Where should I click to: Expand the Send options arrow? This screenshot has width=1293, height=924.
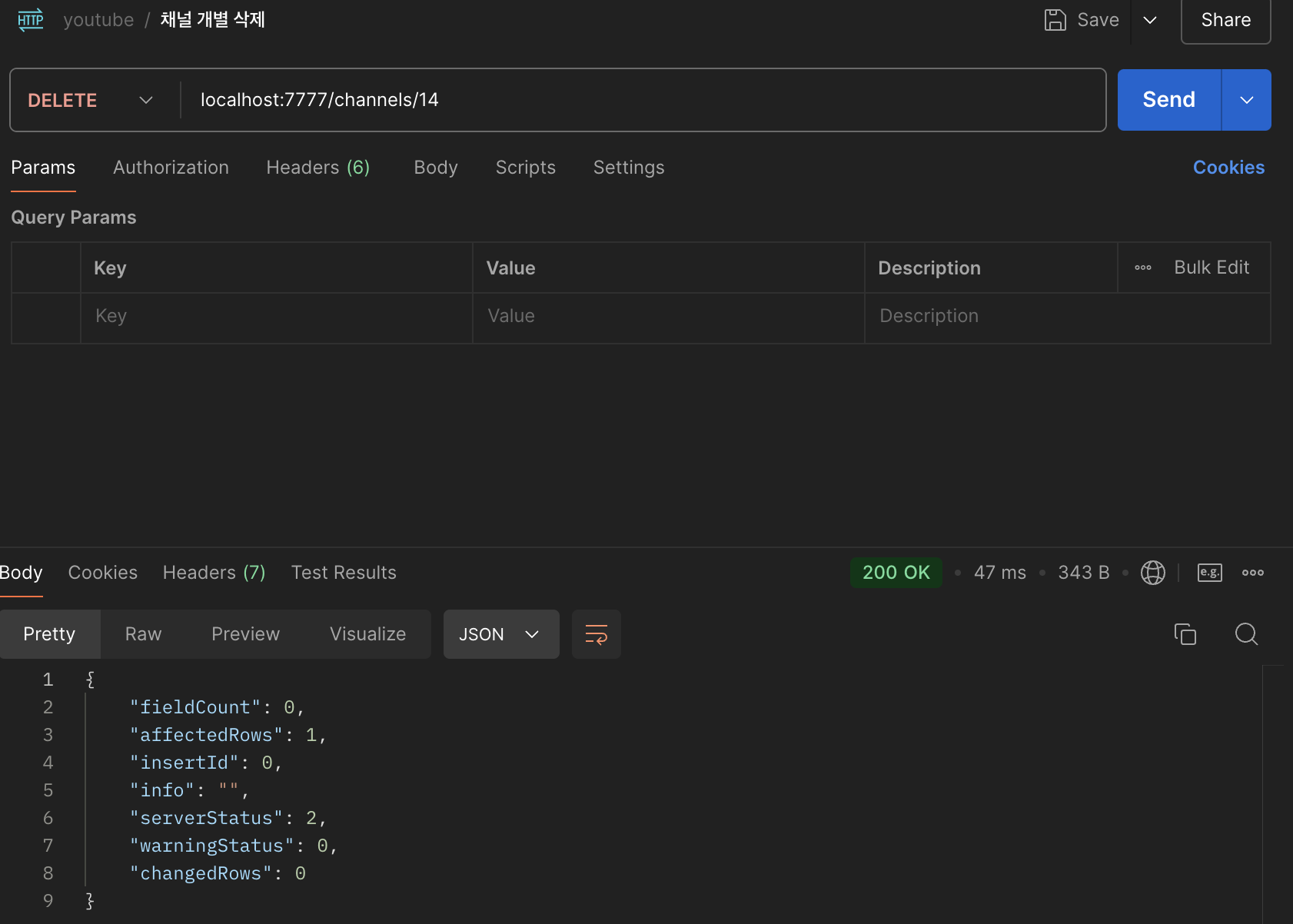pos(1247,100)
